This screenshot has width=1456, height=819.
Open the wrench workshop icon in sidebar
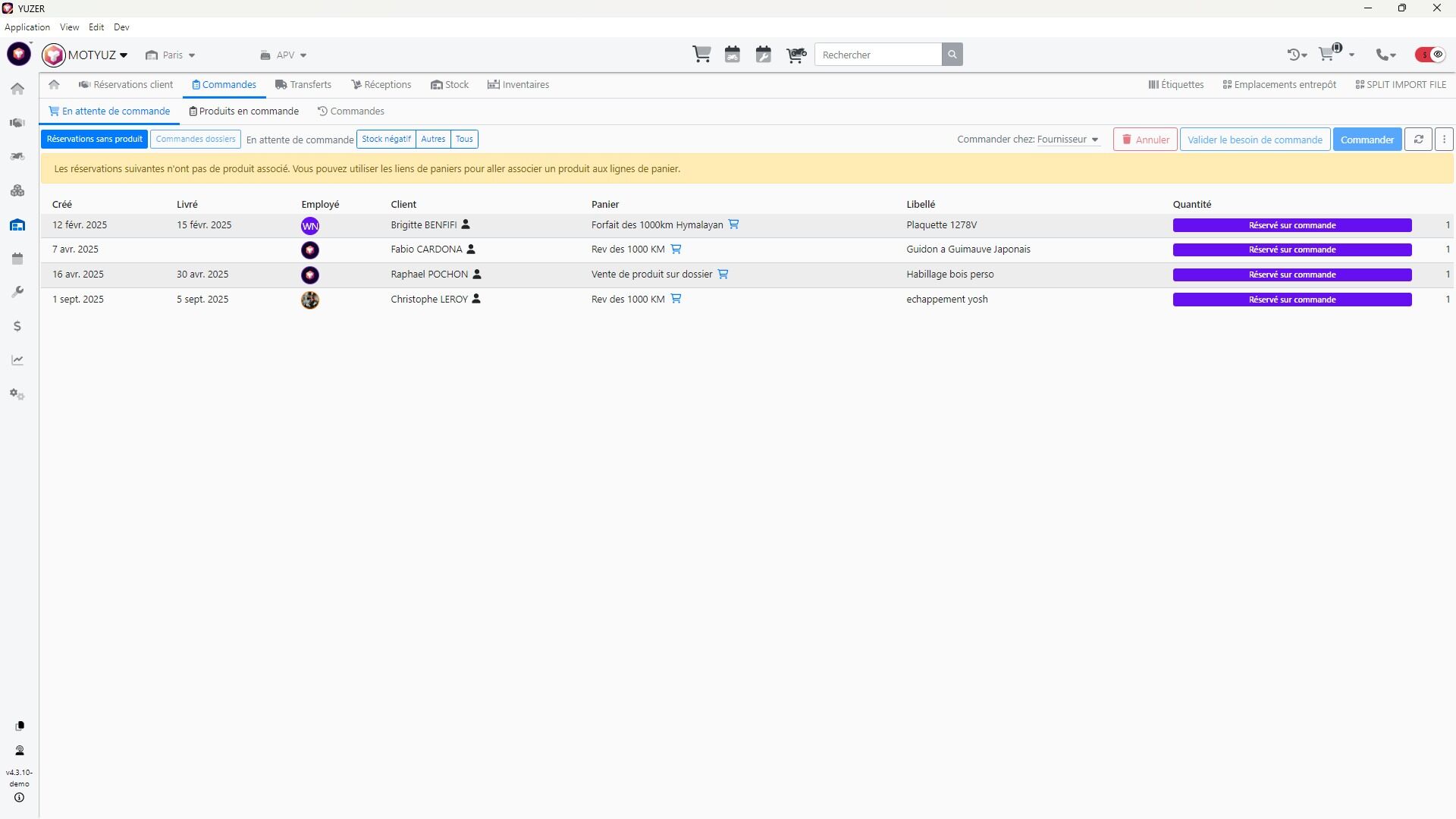(17, 292)
